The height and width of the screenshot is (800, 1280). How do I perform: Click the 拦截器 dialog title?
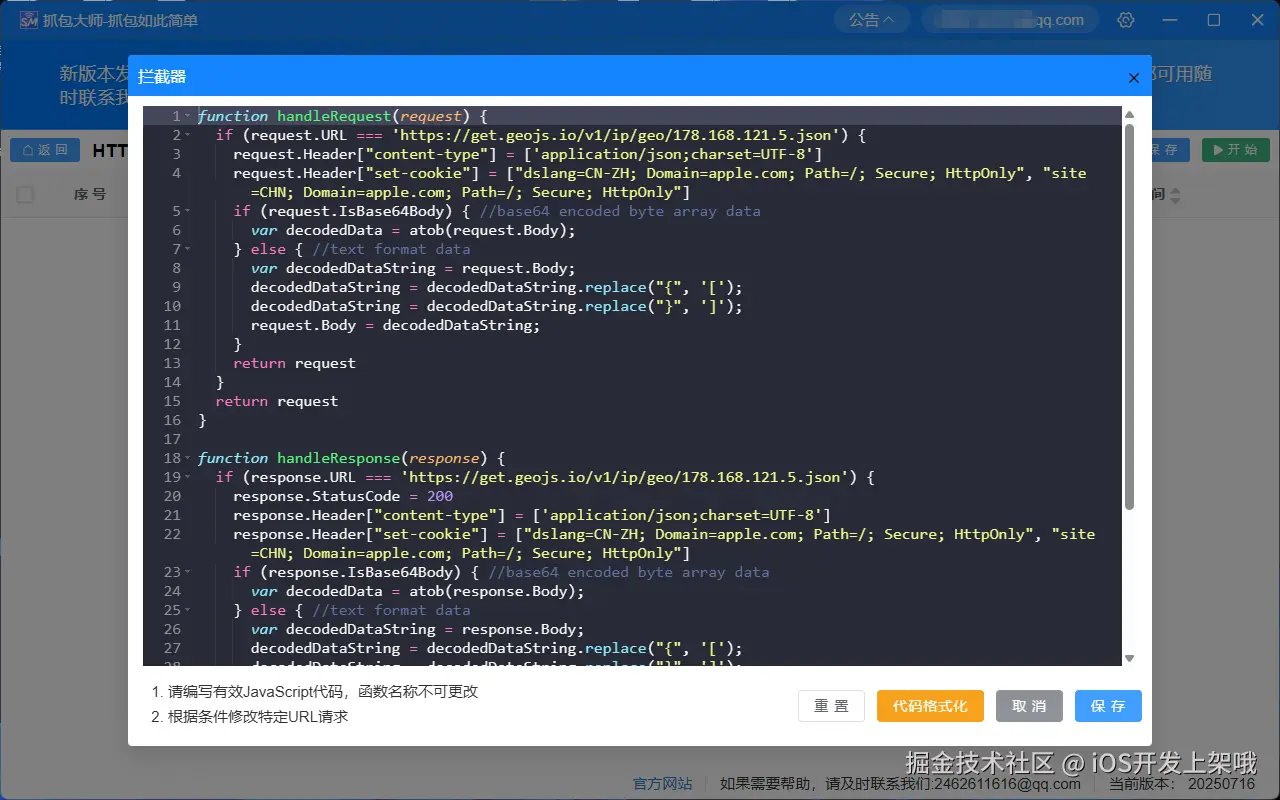(x=162, y=76)
